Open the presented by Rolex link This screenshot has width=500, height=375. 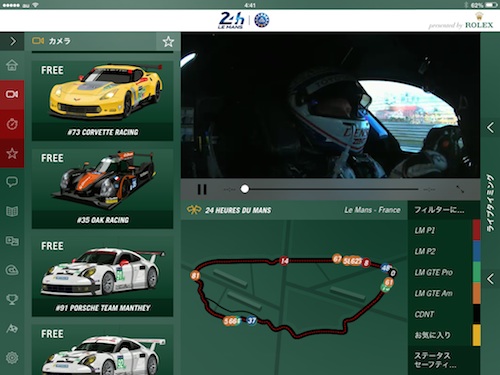pos(461,22)
